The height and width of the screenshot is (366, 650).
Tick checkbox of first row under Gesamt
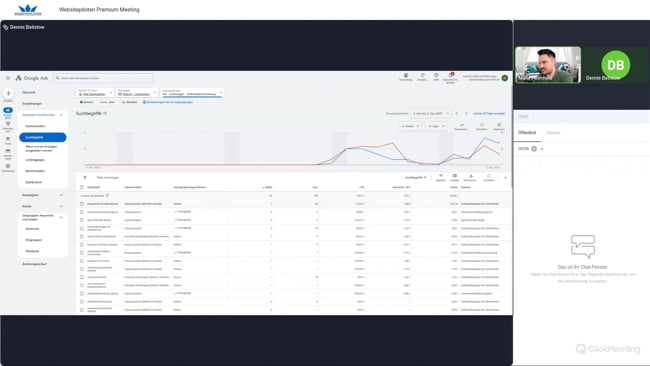pos(82,204)
